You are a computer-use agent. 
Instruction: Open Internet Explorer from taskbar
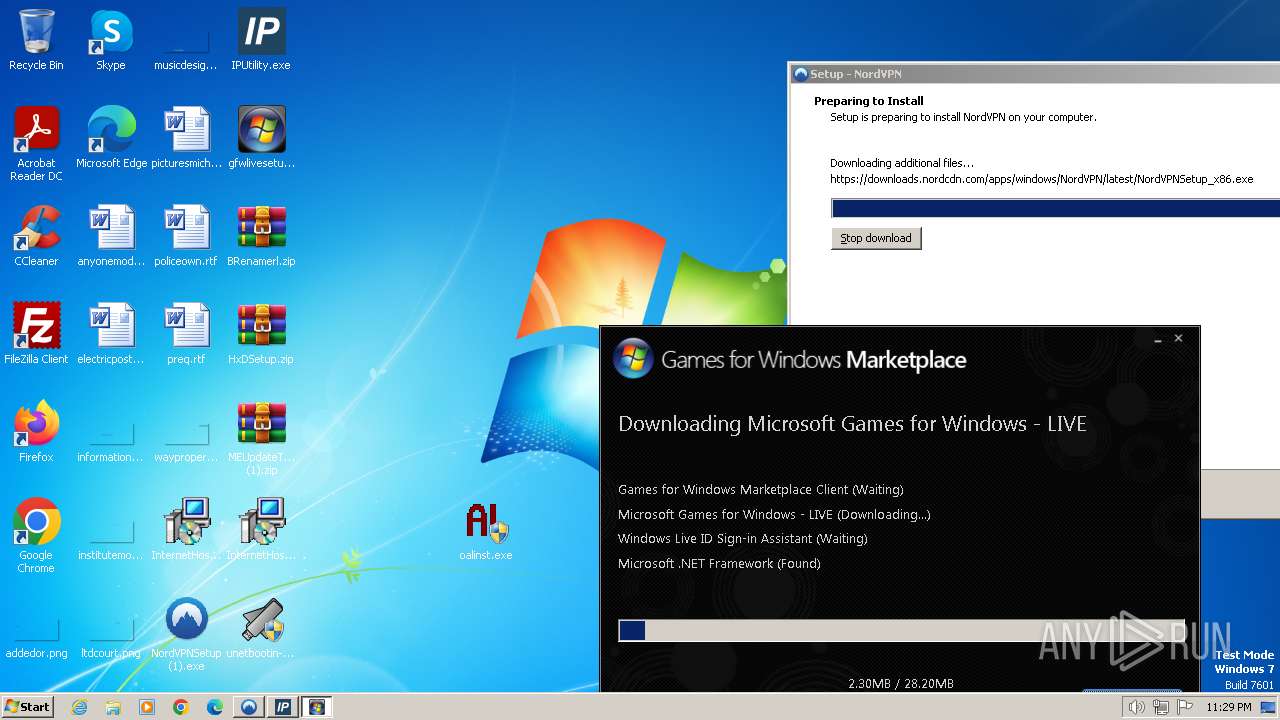click(x=80, y=707)
